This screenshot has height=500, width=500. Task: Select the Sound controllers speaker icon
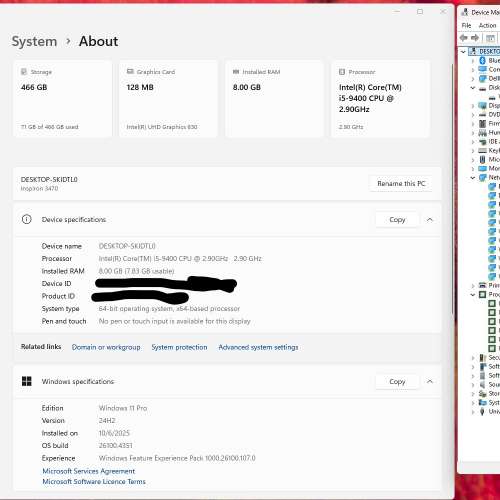coord(482,385)
